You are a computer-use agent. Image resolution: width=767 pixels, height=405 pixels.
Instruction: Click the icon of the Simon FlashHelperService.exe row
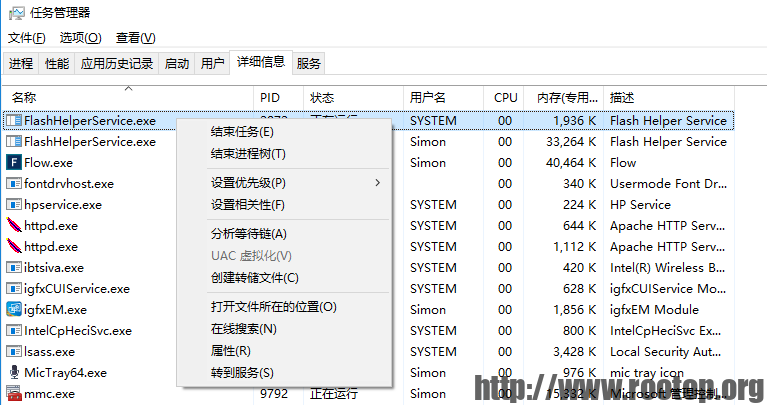(14, 141)
